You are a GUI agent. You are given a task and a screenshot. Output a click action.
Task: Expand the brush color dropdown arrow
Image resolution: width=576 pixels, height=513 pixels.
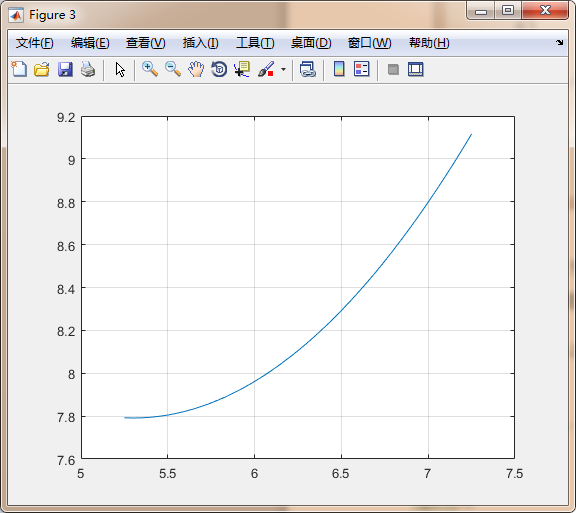(x=283, y=69)
